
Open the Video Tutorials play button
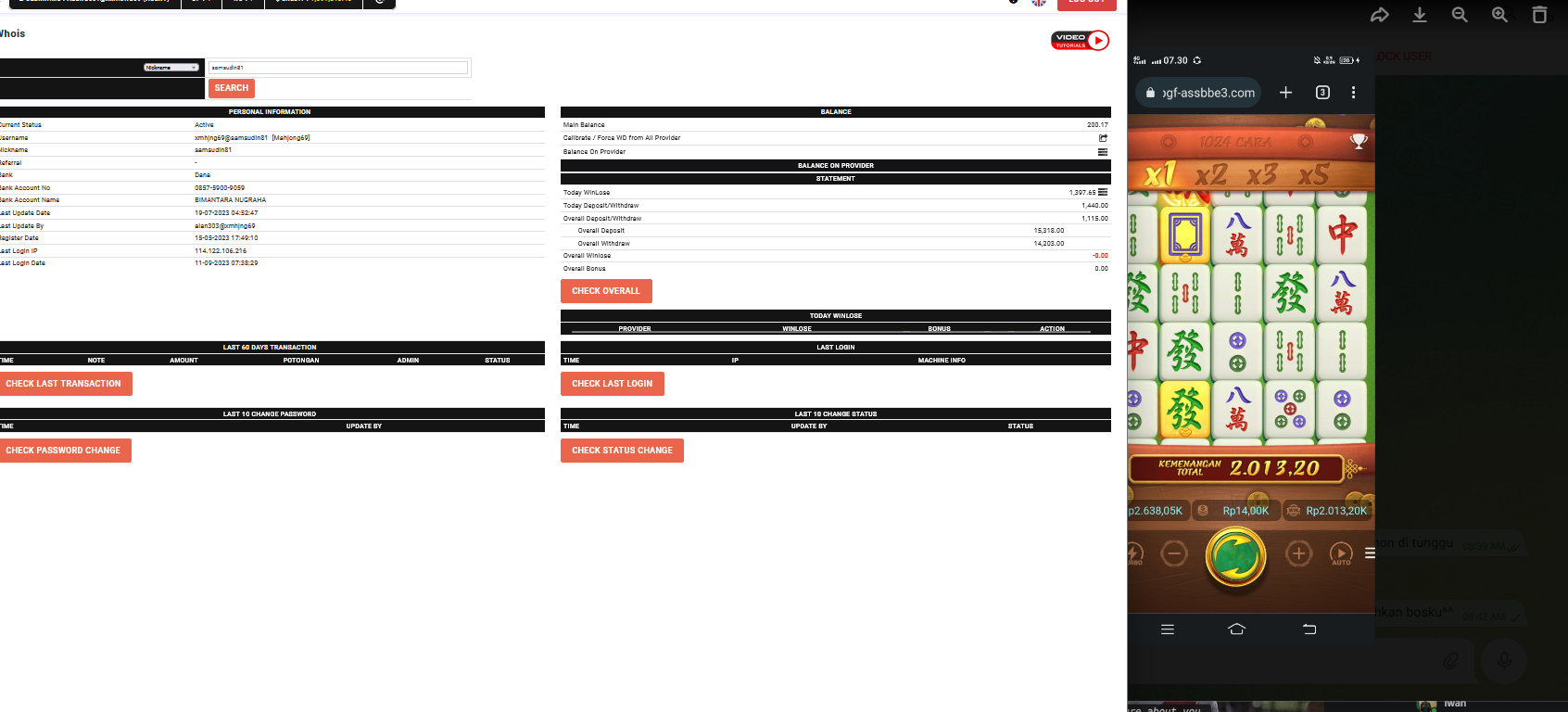pyautogui.click(x=1098, y=40)
